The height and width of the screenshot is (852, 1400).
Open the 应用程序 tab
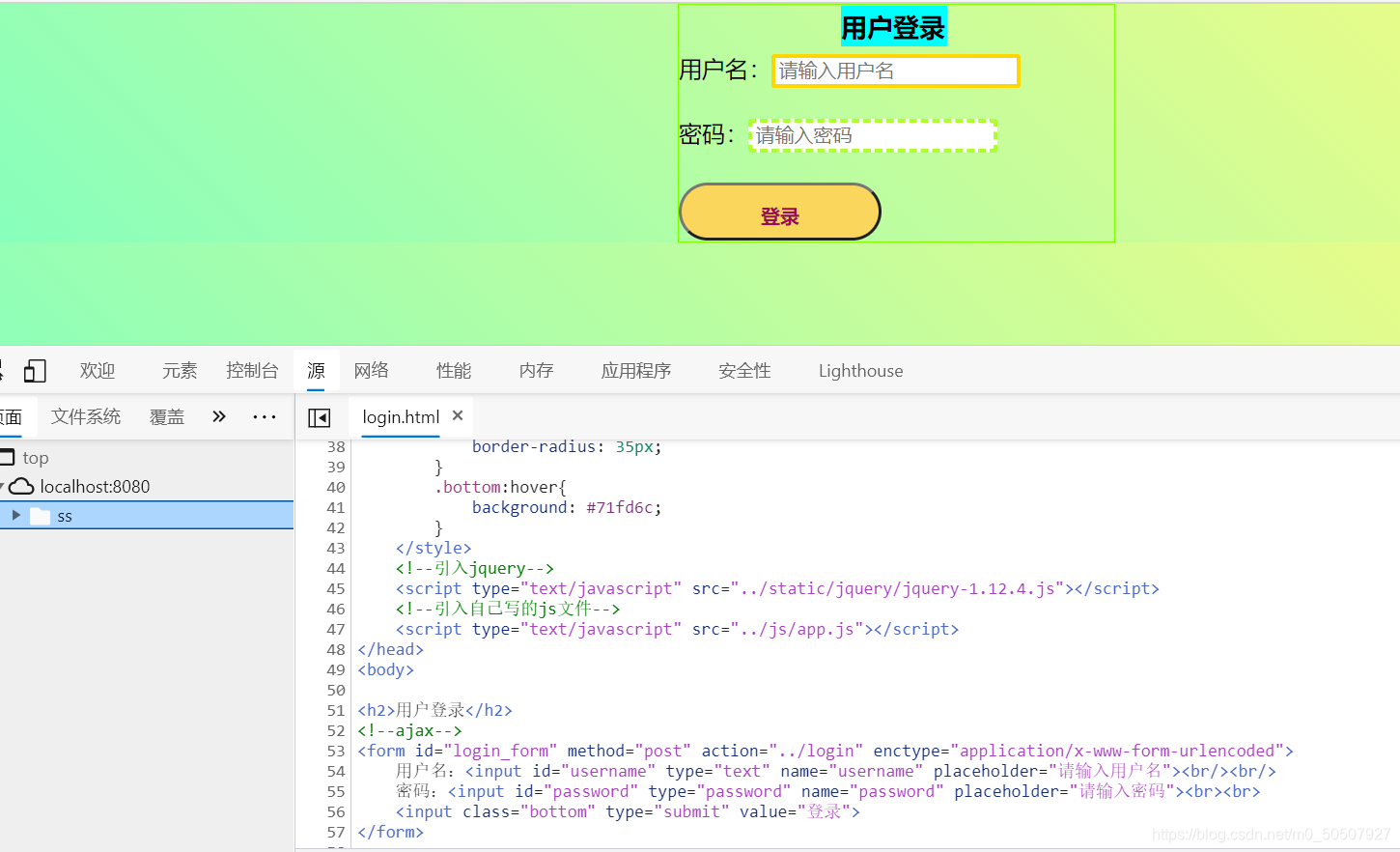636,371
